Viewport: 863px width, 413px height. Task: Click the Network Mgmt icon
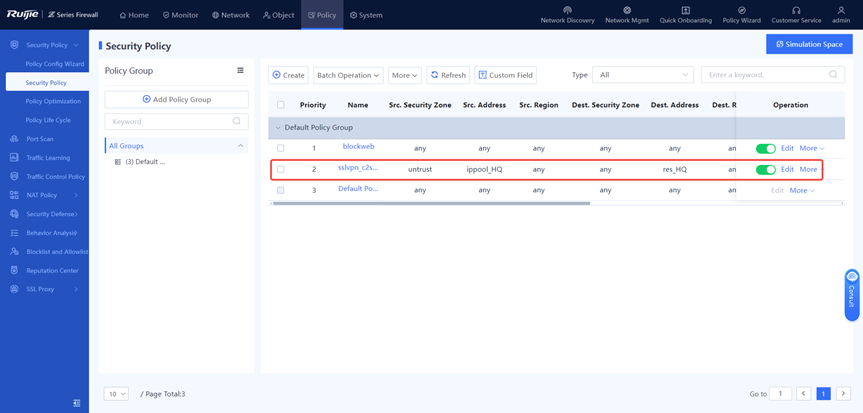(x=627, y=10)
